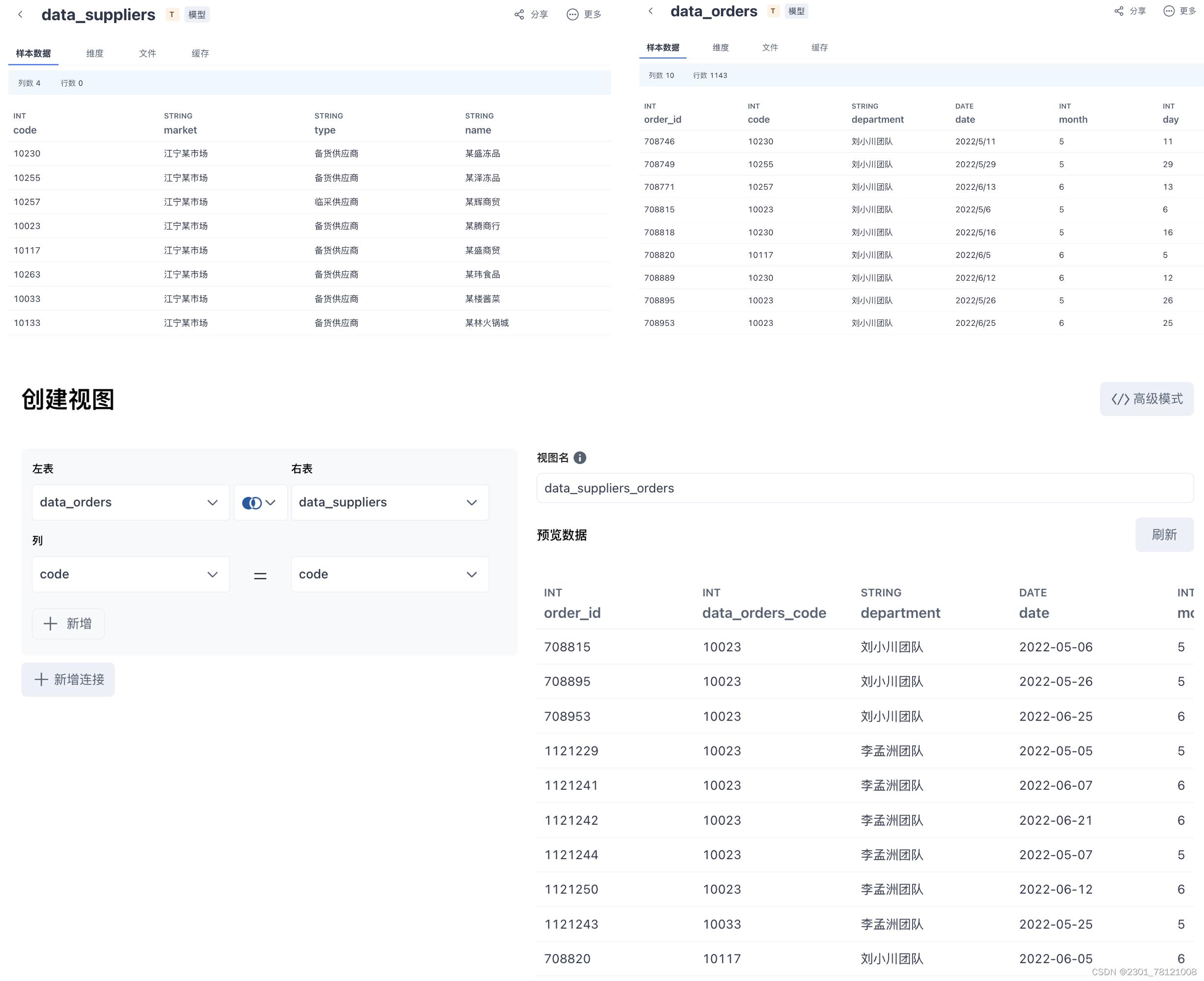Click order 708889 in data_orders table

pyautogui.click(x=659, y=278)
